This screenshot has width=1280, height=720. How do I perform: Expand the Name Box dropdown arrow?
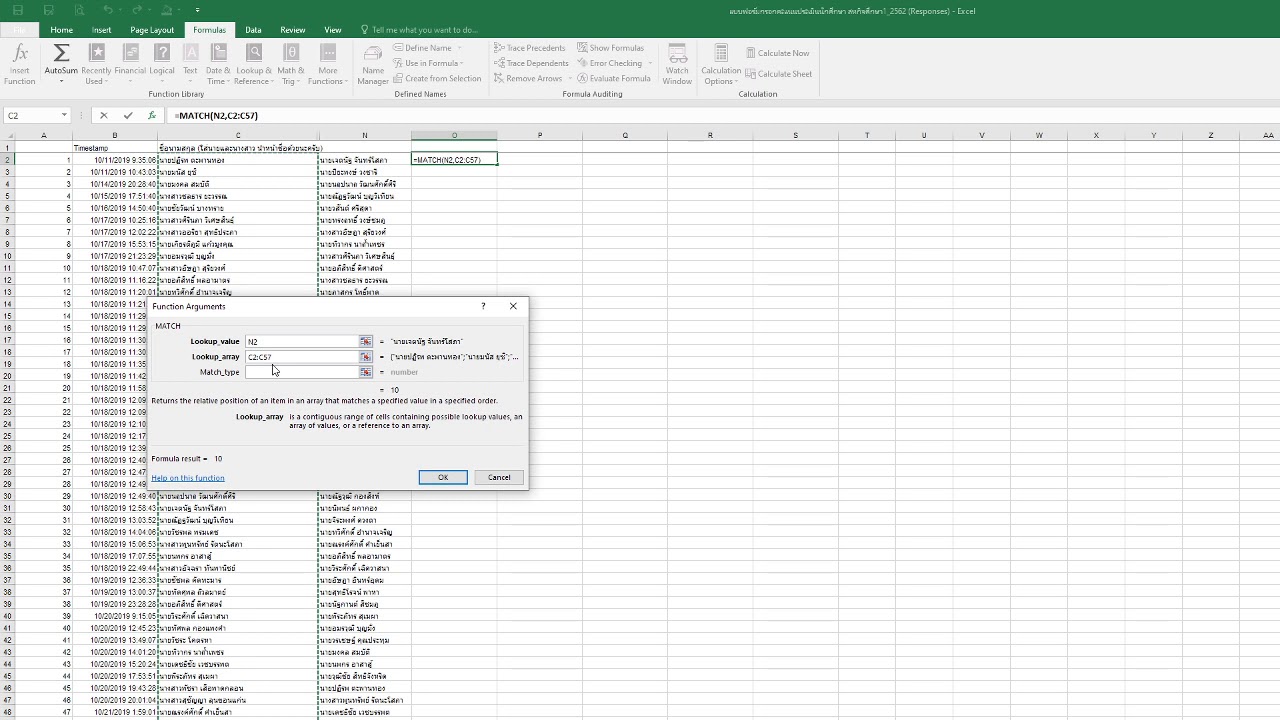coord(64,115)
